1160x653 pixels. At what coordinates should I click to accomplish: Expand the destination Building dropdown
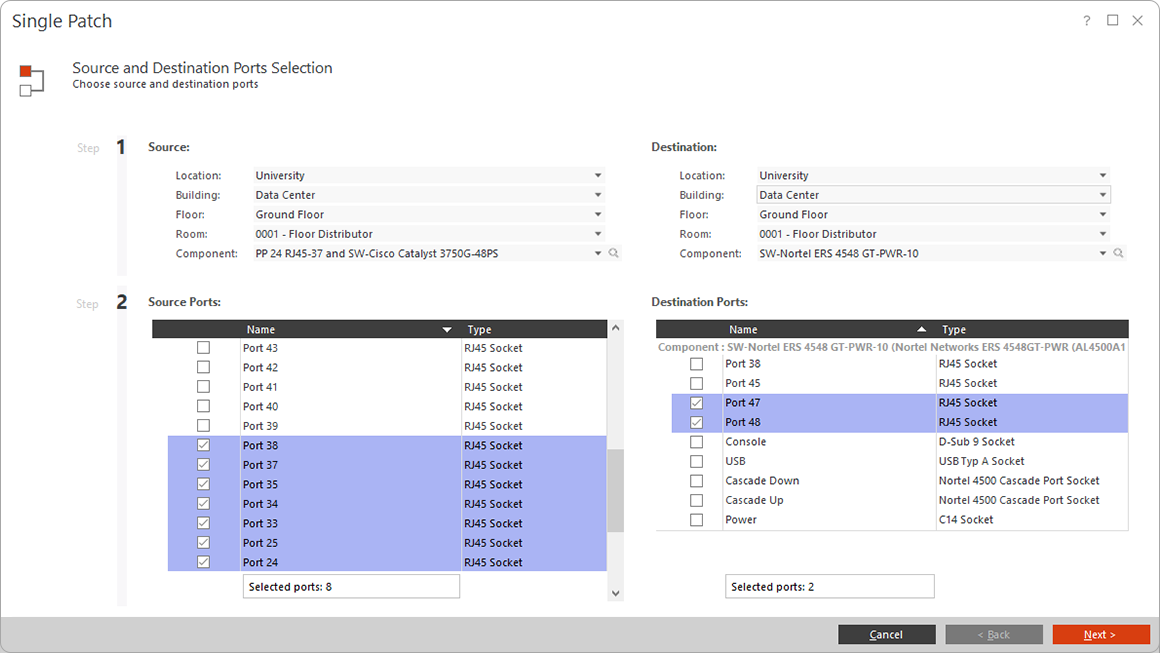1102,195
